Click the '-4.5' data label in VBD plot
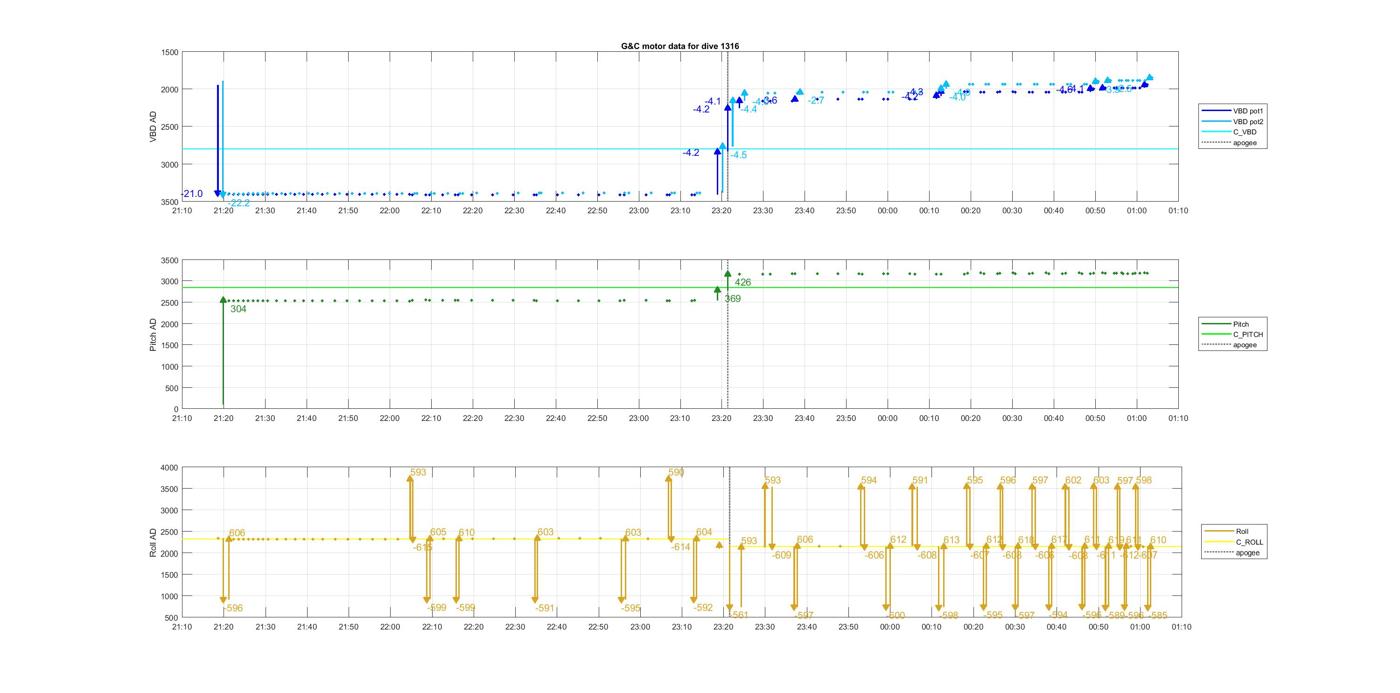The height and width of the screenshot is (693, 1400). click(x=738, y=155)
